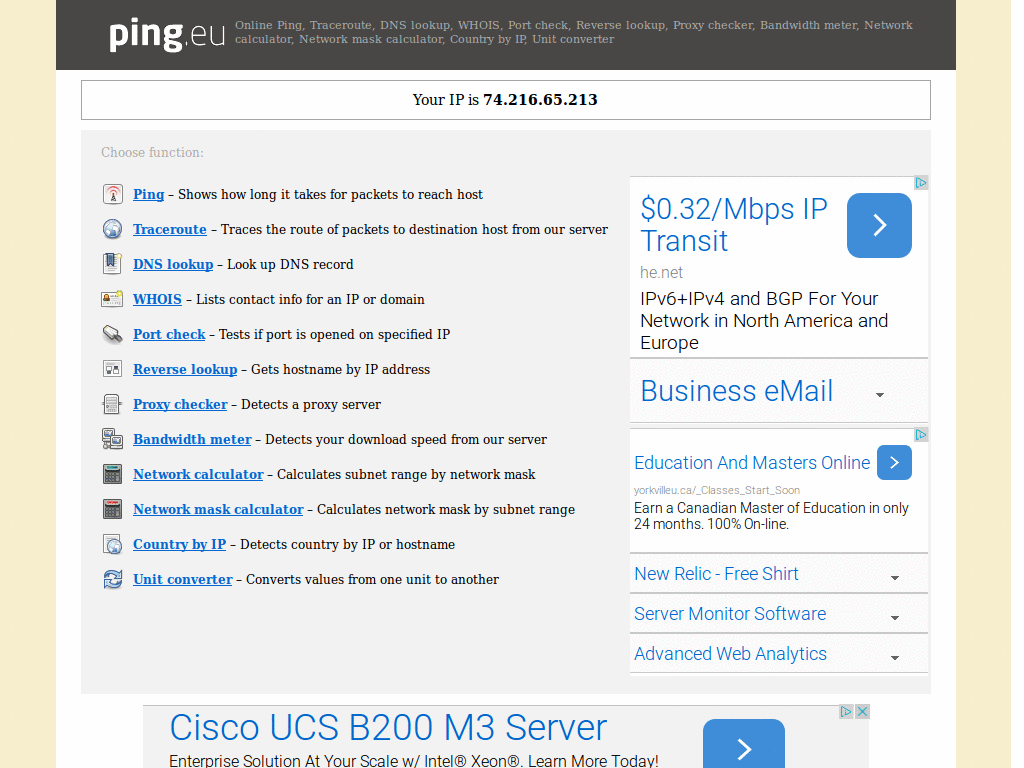
Task: Open the $0.32/Mbps IP Transit ad headline
Action: [x=733, y=225]
